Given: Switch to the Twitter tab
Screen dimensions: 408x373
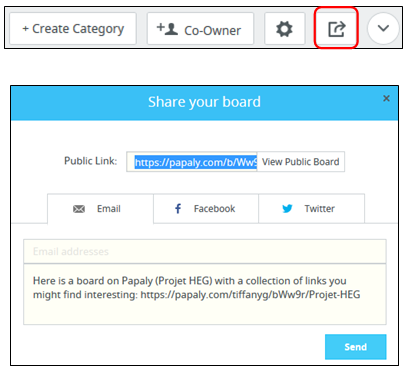Looking at the screenshot, I should coord(312,209).
